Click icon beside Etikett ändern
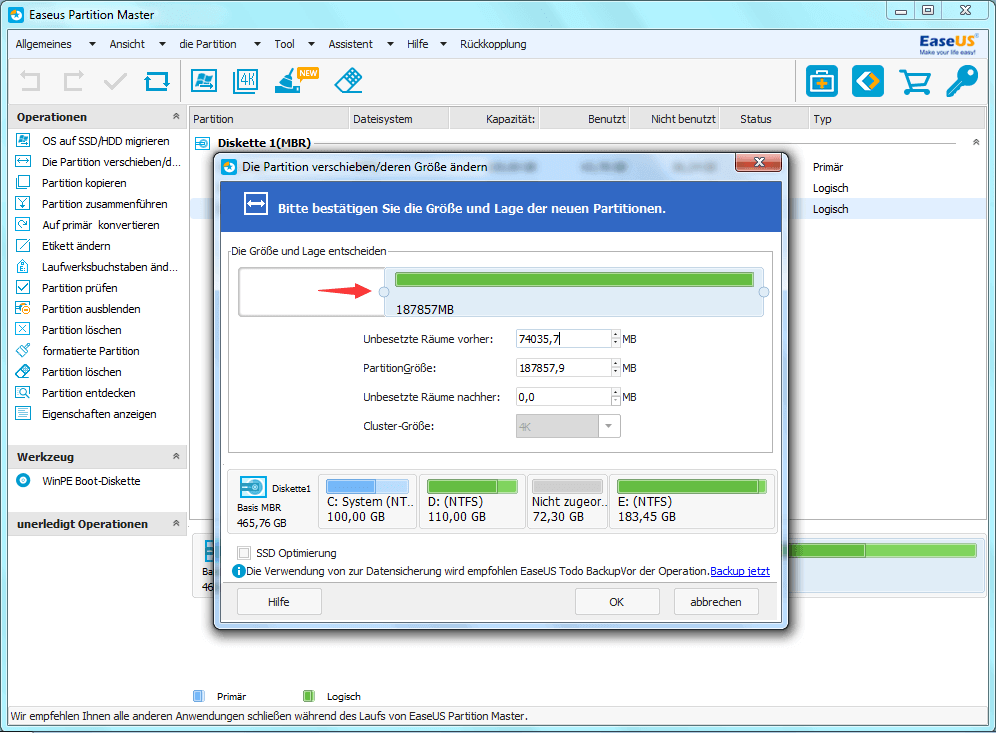The width and height of the screenshot is (996, 733). 23,245
